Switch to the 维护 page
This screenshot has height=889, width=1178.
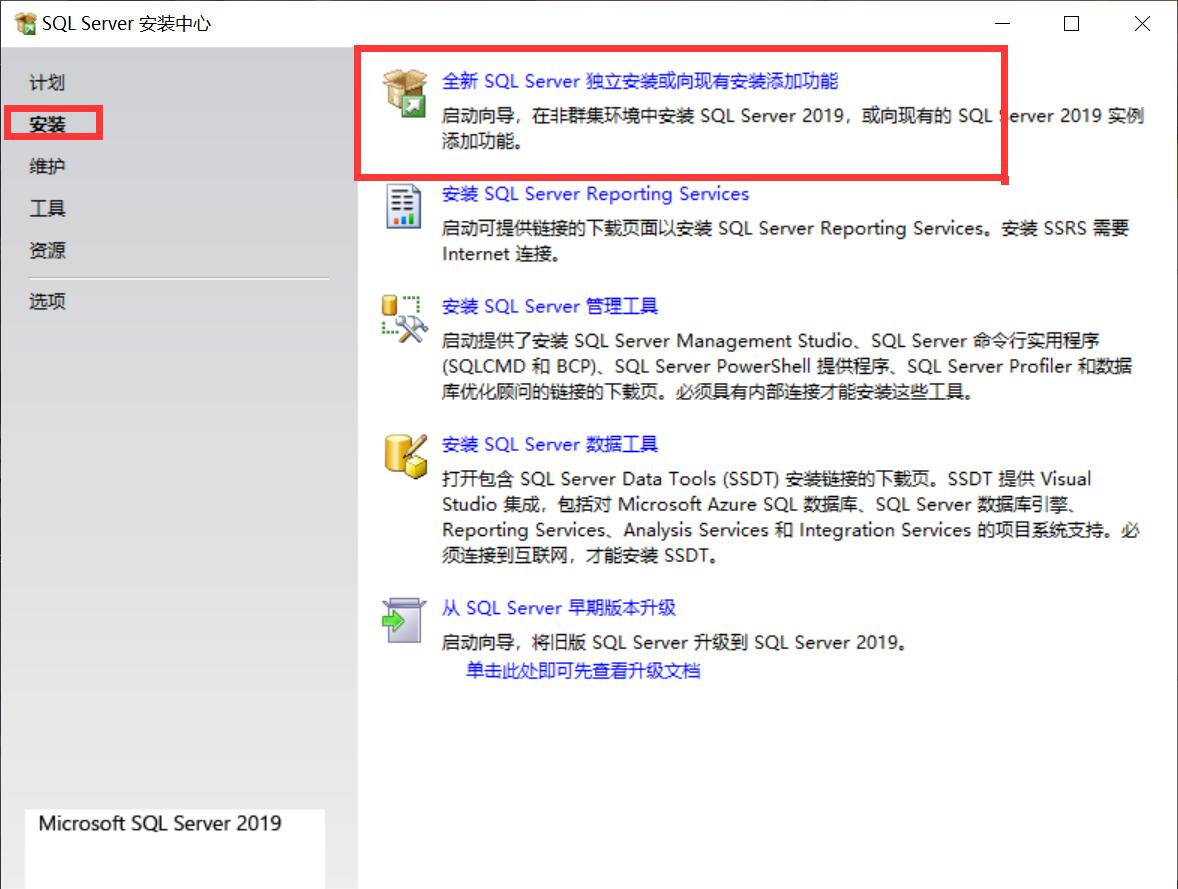click(x=47, y=166)
